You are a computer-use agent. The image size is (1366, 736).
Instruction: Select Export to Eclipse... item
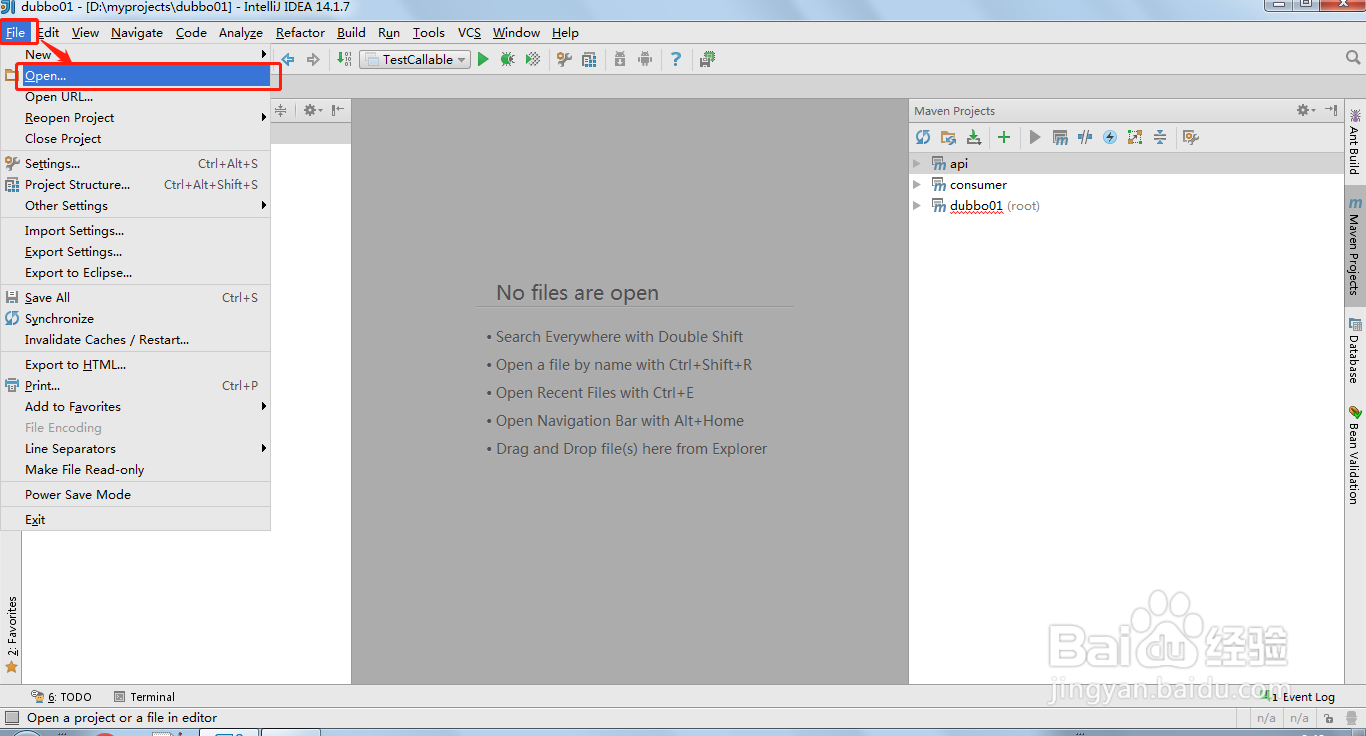(x=136, y=273)
